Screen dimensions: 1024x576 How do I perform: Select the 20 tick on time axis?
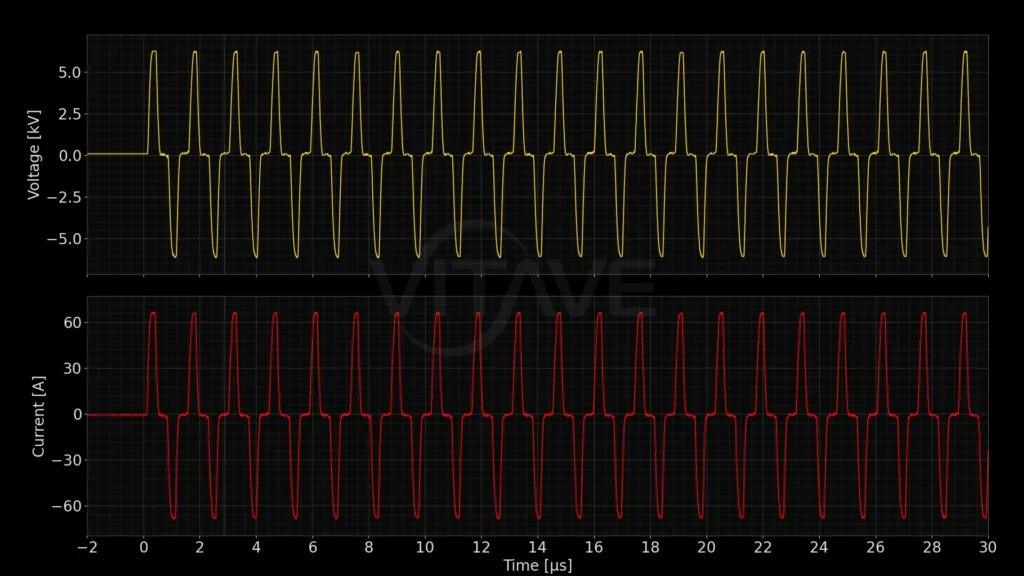[707, 547]
